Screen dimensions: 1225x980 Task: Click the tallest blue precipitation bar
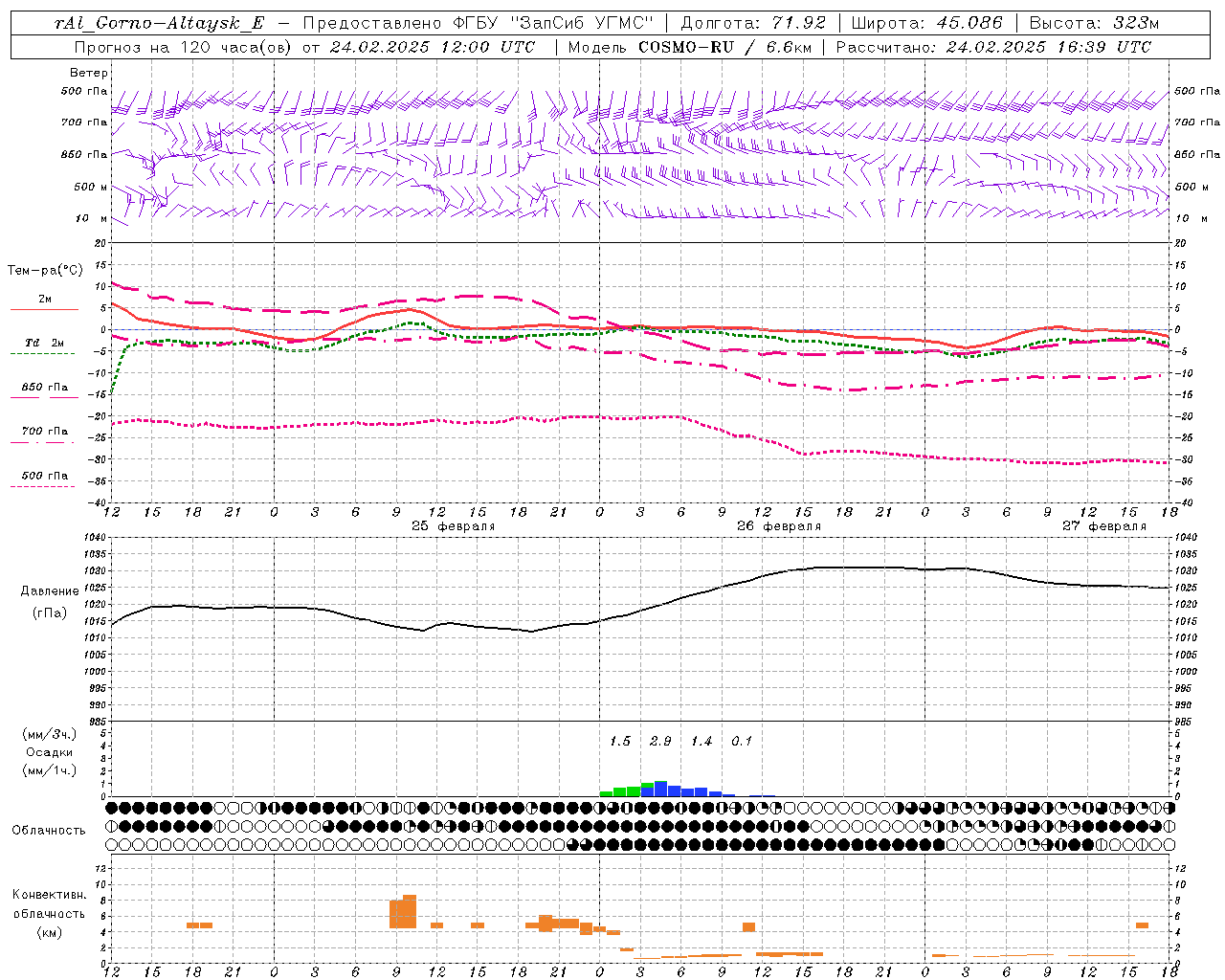[x=660, y=789]
